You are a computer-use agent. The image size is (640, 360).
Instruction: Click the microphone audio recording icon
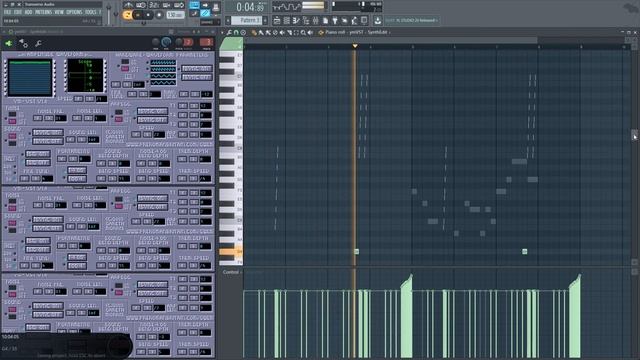click(x=354, y=20)
